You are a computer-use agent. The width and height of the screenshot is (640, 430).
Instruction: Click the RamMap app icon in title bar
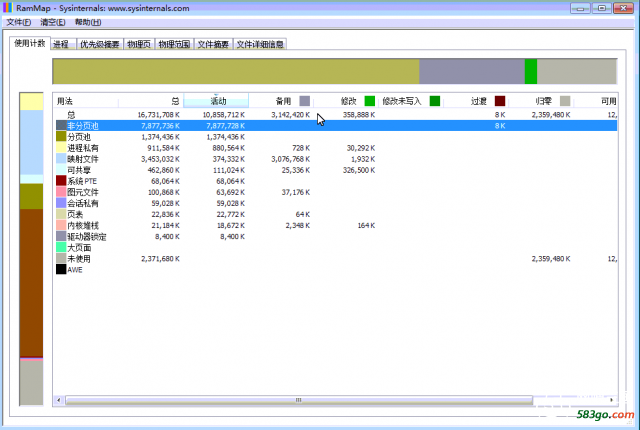click(8, 8)
